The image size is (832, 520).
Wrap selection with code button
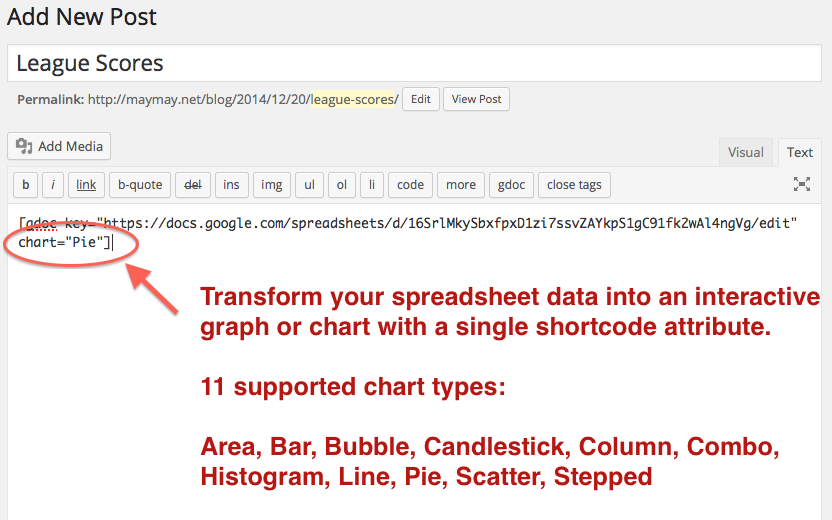[410, 185]
